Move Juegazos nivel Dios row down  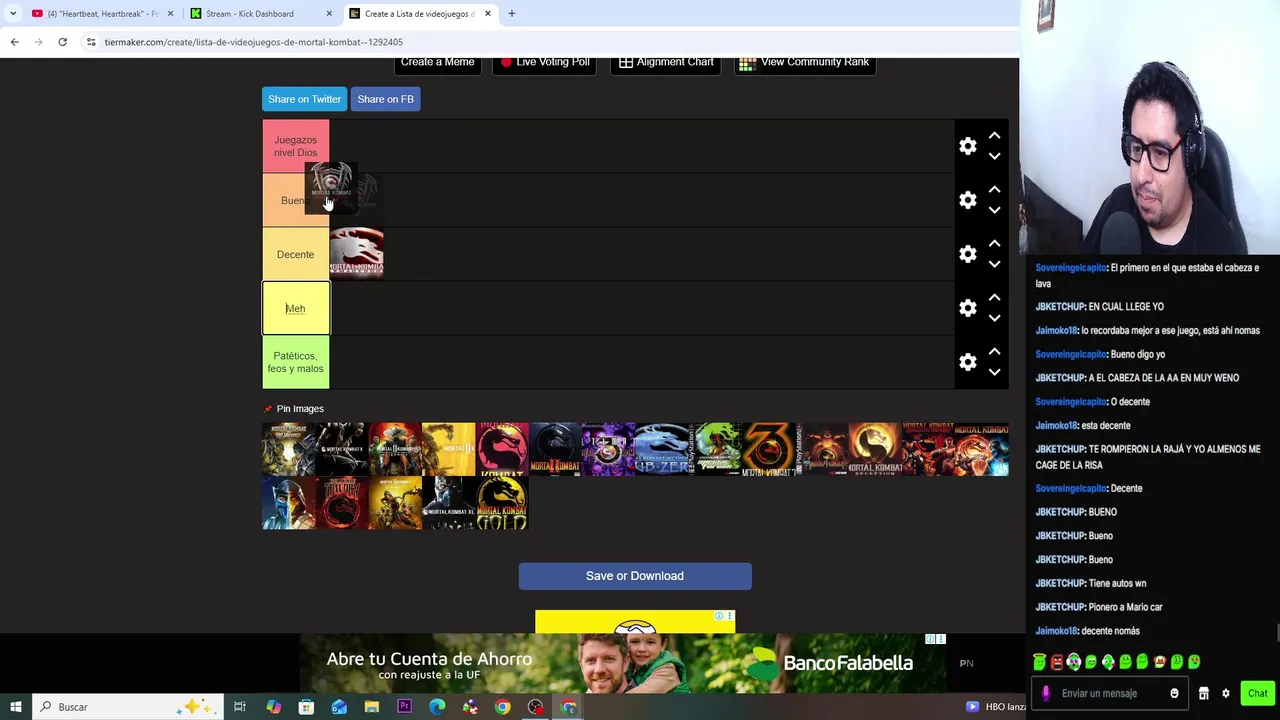(994, 157)
